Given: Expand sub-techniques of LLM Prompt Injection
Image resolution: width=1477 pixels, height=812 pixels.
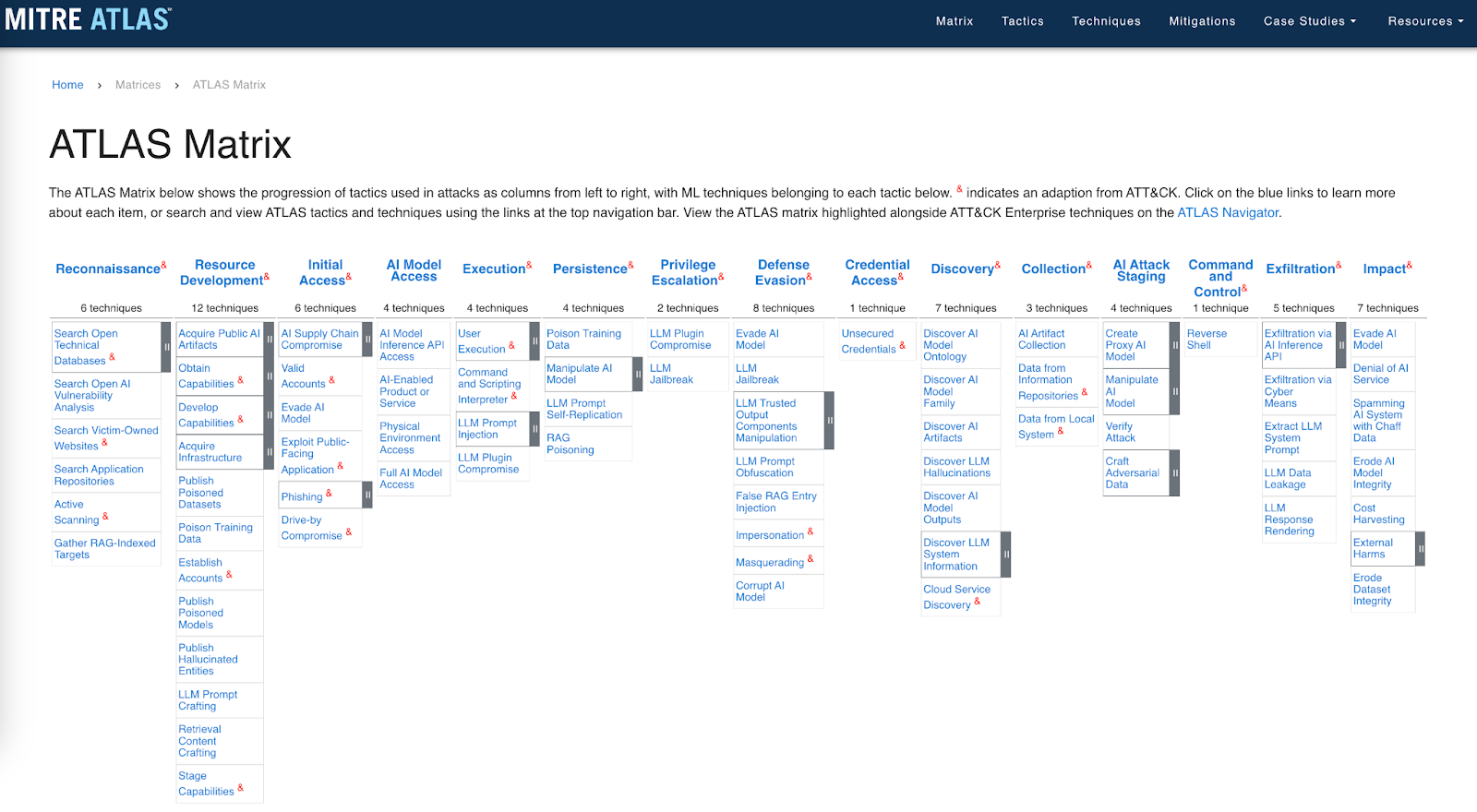Looking at the screenshot, I should (x=534, y=429).
